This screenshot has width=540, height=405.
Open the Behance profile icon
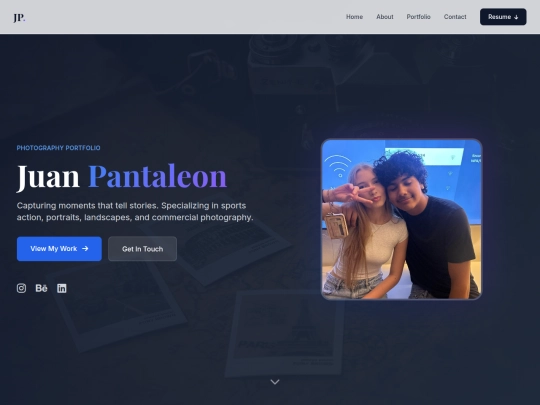(x=41, y=288)
